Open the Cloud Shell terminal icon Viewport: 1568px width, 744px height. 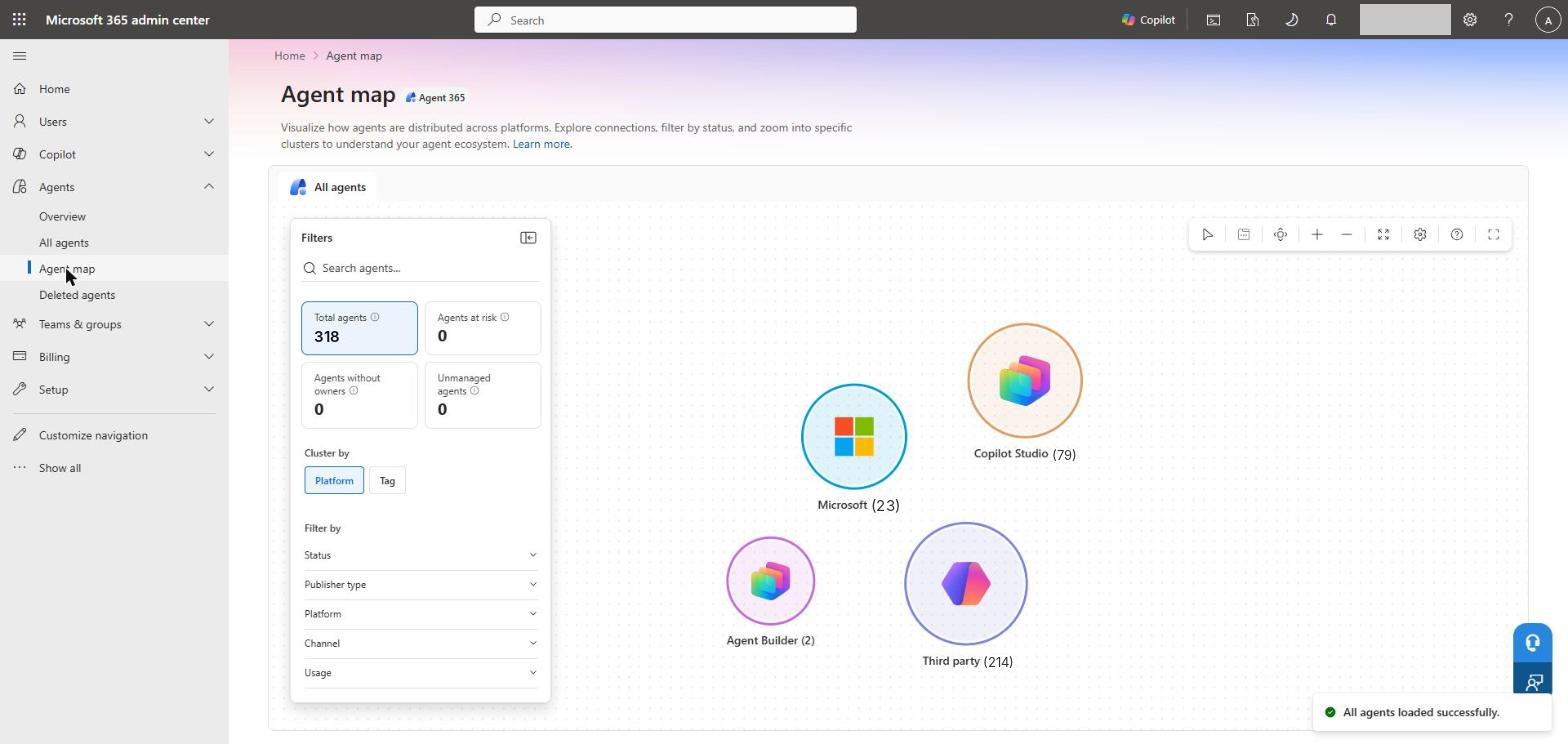click(1213, 19)
